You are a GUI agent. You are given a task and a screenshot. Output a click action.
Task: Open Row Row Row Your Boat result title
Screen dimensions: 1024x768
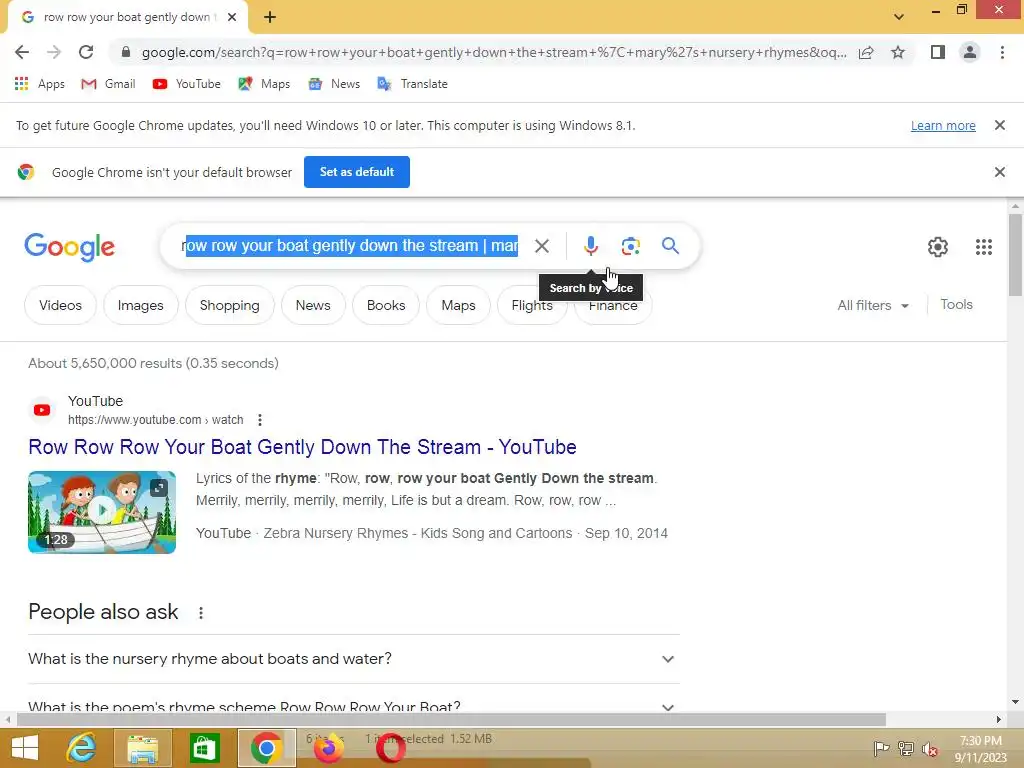click(x=302, y=447)
